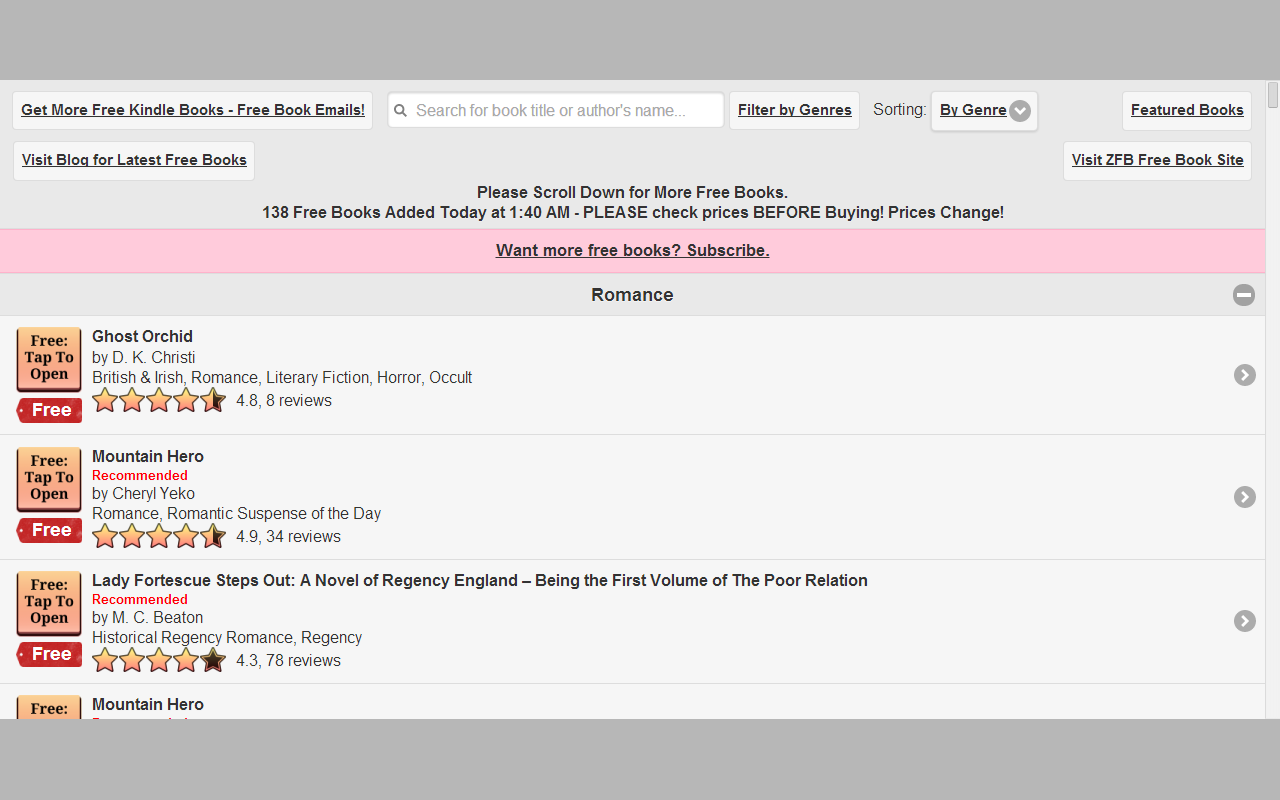Click the star rating for Mountain Hero, 4.9
This screenshot has width=1280, height=800.
pos(159,536)
